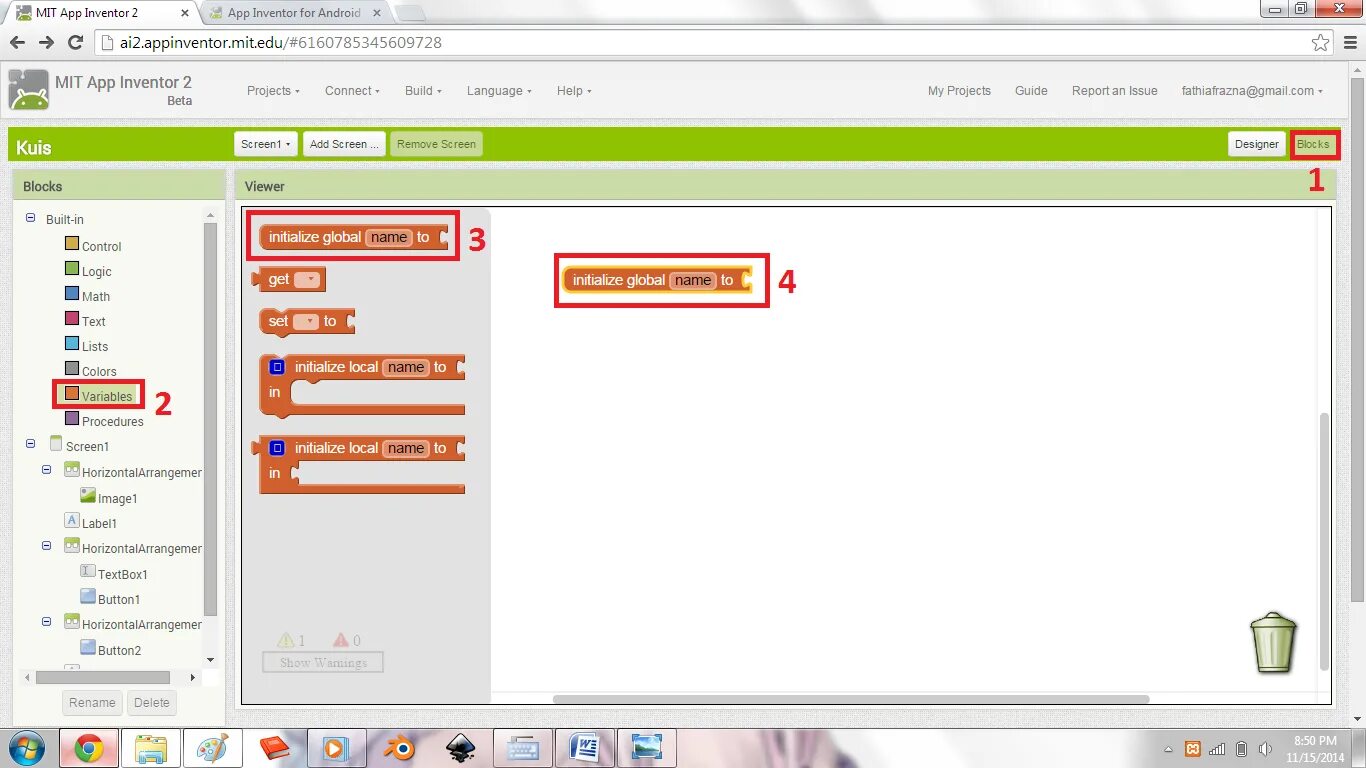This screenshot has width=1366, height=768.
Task: Select the Button2 component icon
Action: (88, 647)
